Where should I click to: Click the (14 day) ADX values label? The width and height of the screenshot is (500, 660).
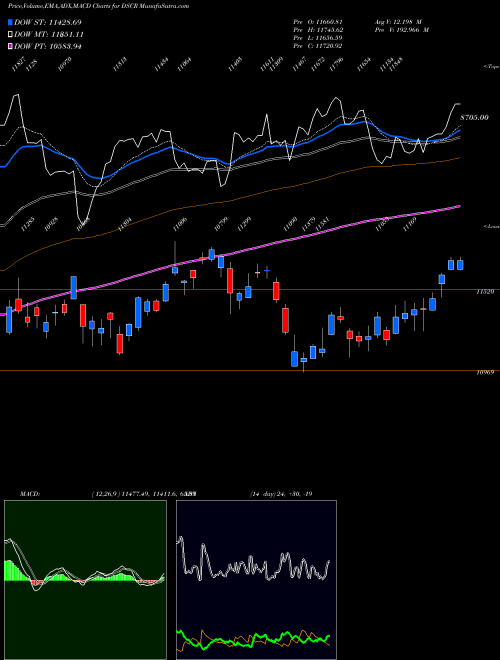[281, 494]
